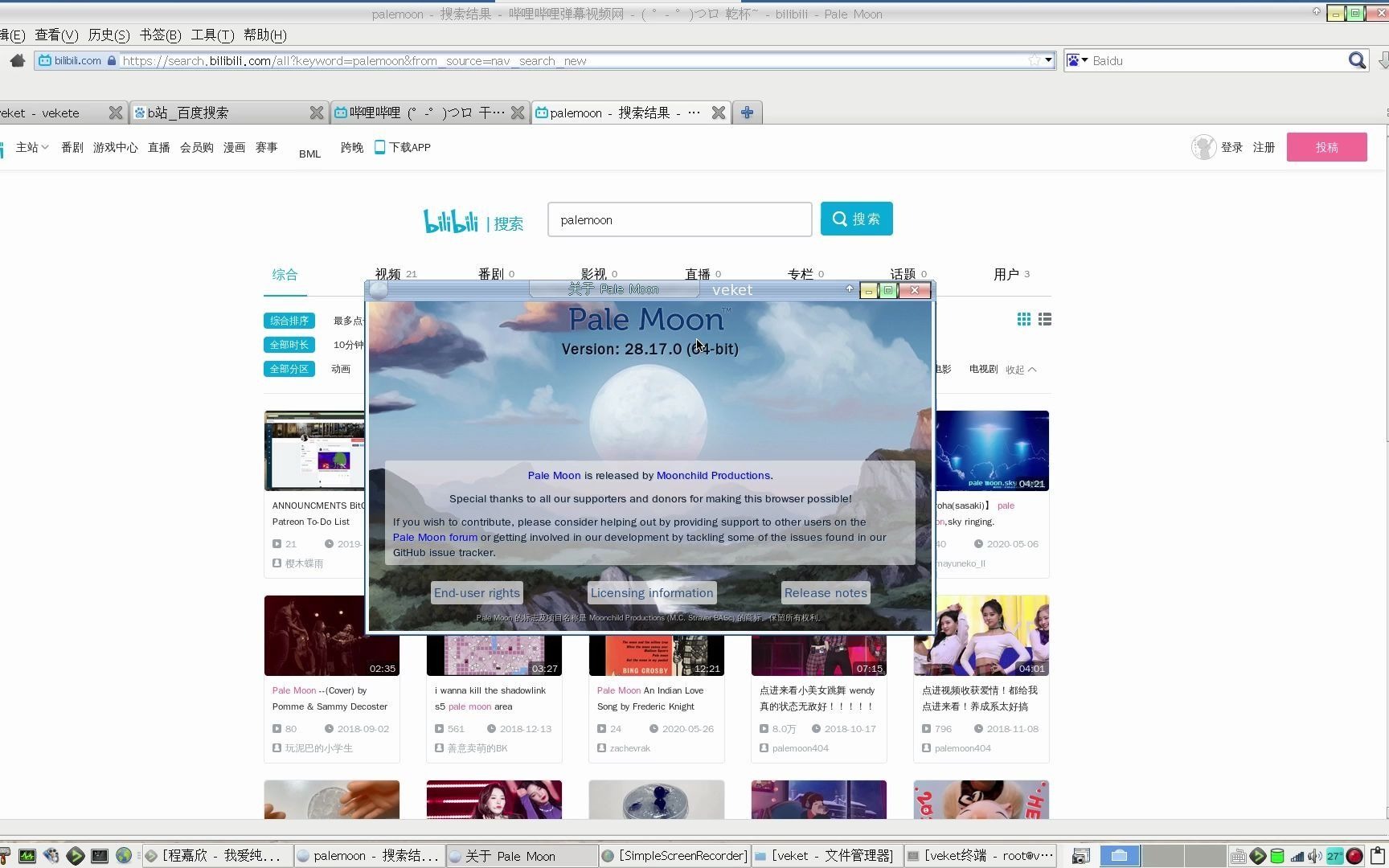This screenshot has width=1389, height=868.
Task: Open the Baidu search engine selector dropdown
Action: tap(1077, 60)
